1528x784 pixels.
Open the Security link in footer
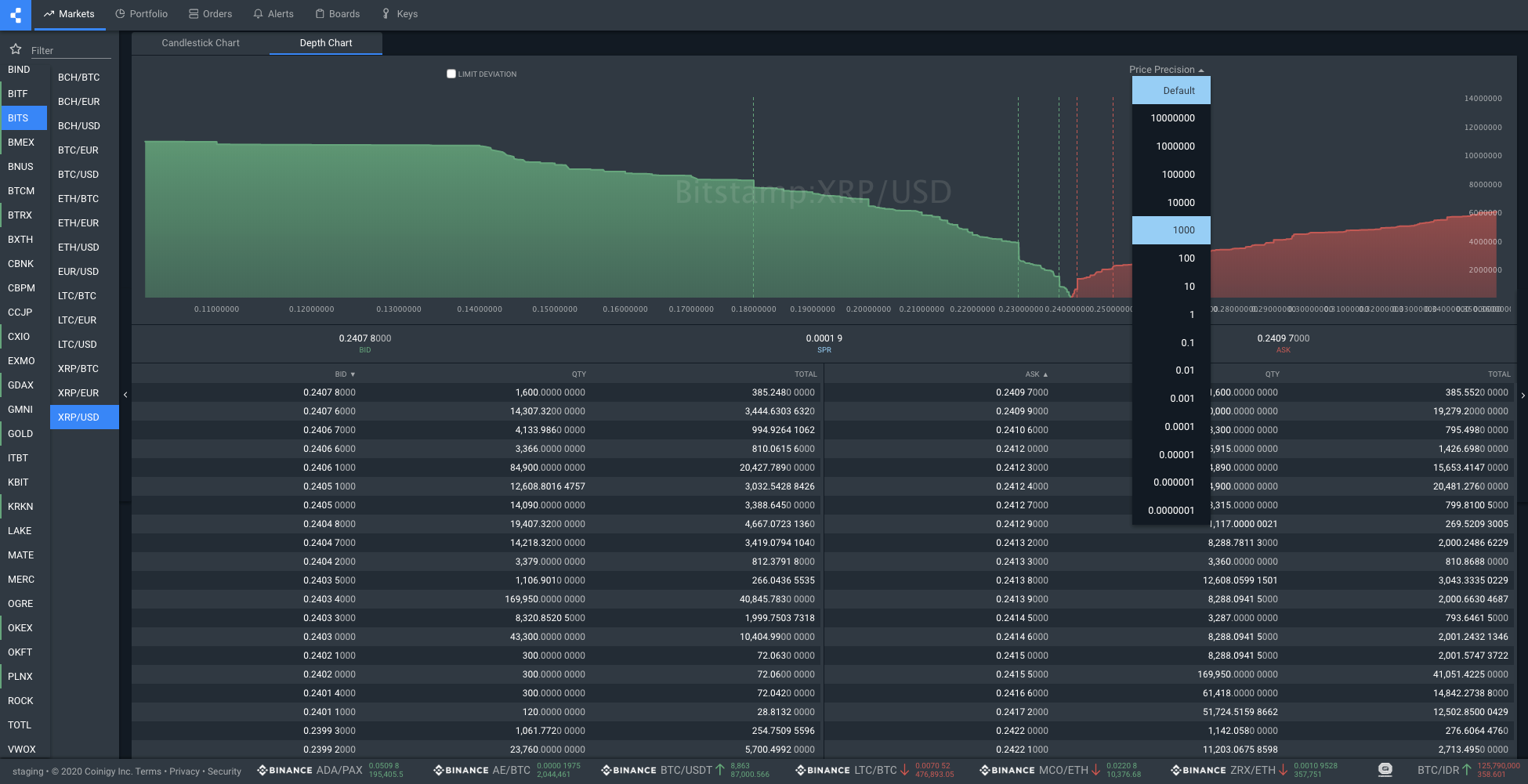pos(224,771)
